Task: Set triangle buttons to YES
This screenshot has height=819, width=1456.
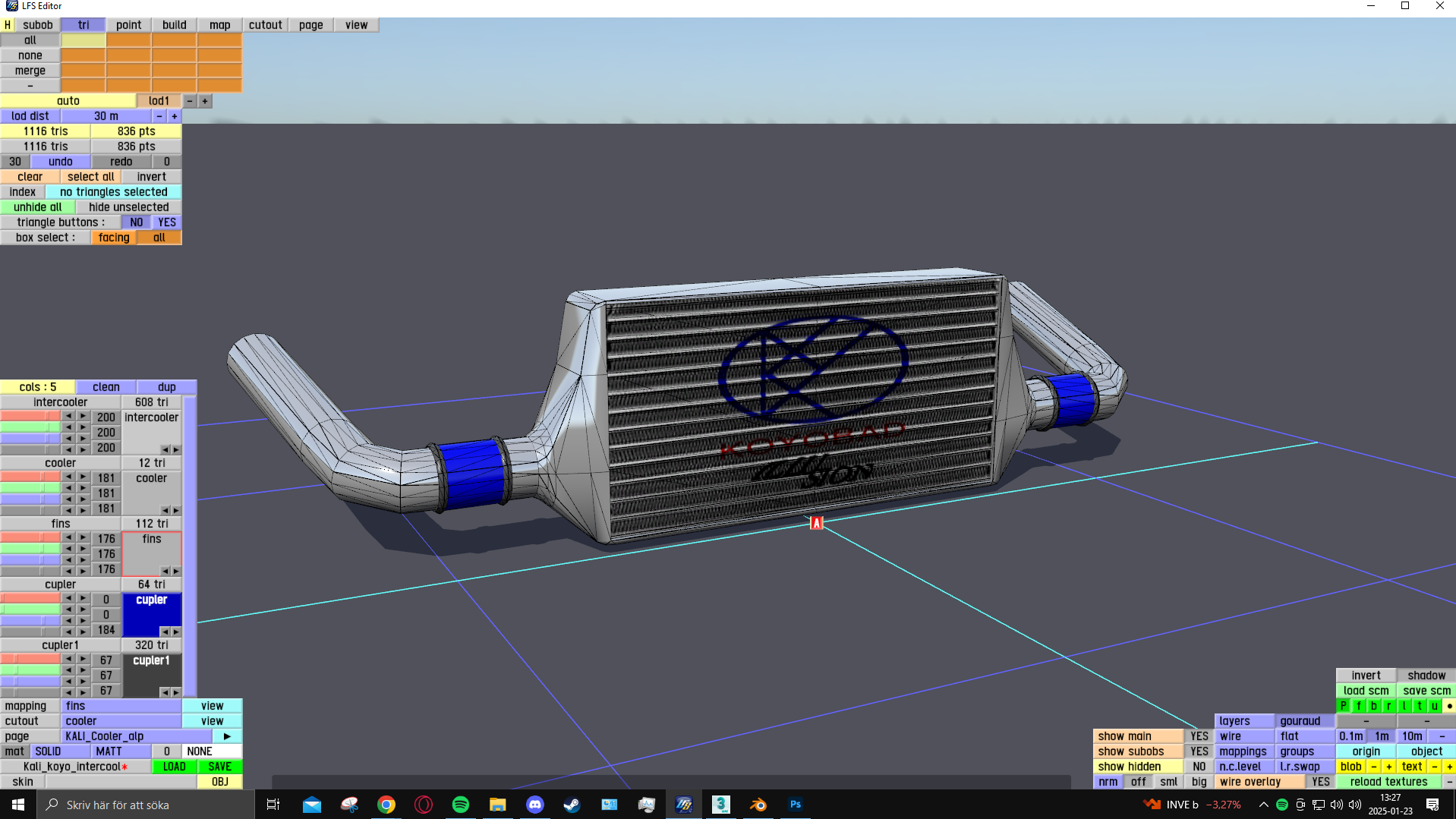Action: [x=167, y=222]
